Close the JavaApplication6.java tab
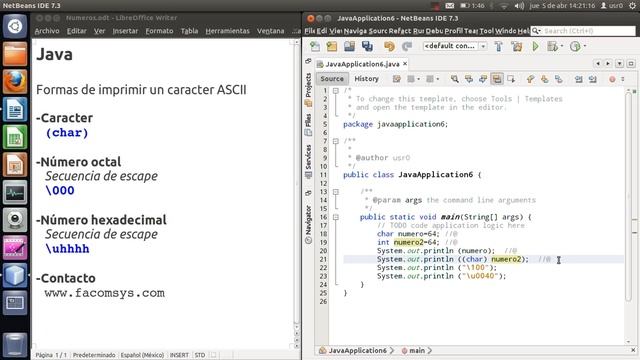640x360 pixels. click(x=405, y=64)
